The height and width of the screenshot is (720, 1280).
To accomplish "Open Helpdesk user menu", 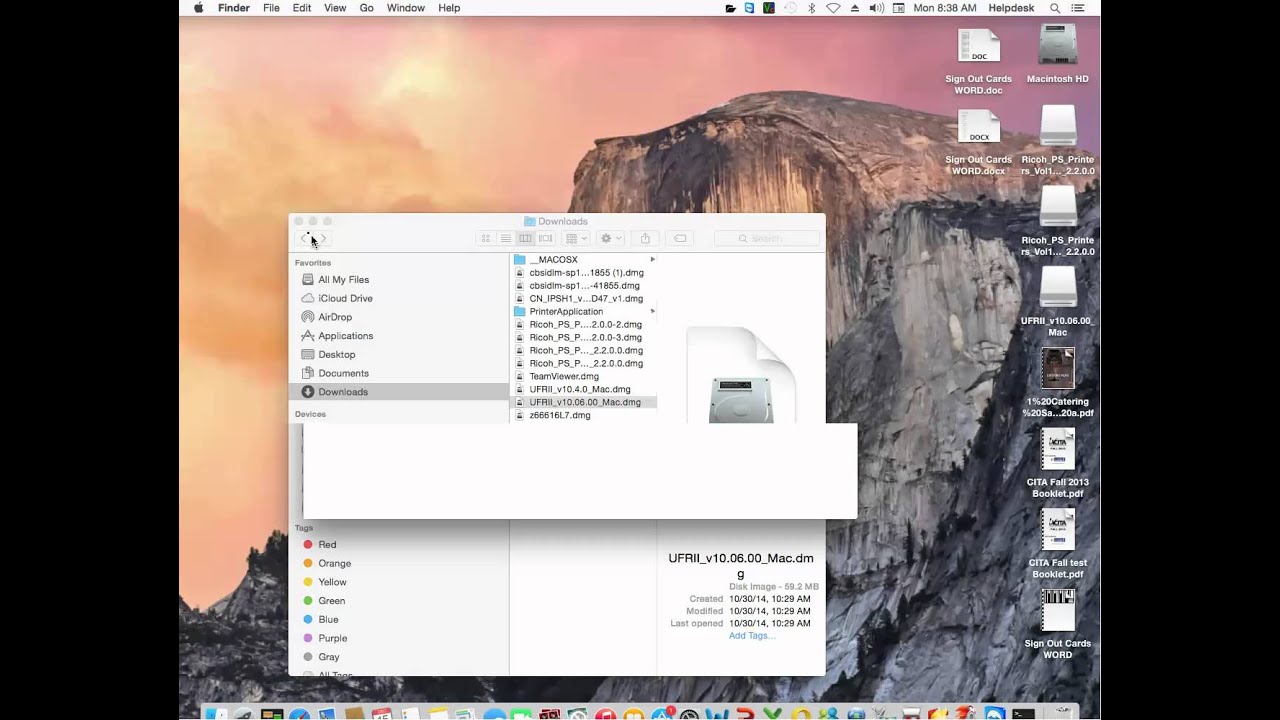I will click(x=1011, y=8).
